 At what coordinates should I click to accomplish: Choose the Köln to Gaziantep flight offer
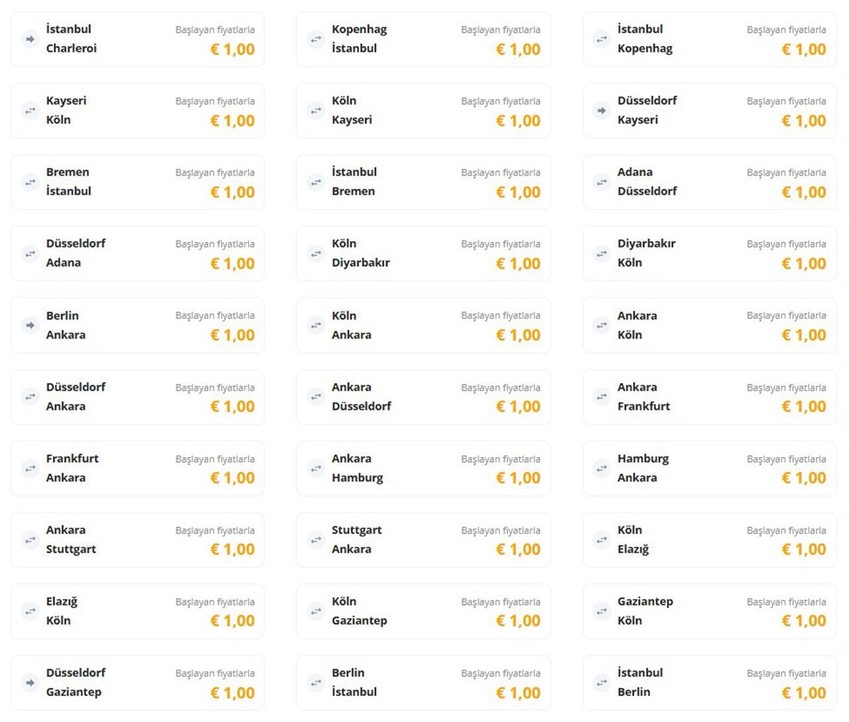tap(423, 611)
